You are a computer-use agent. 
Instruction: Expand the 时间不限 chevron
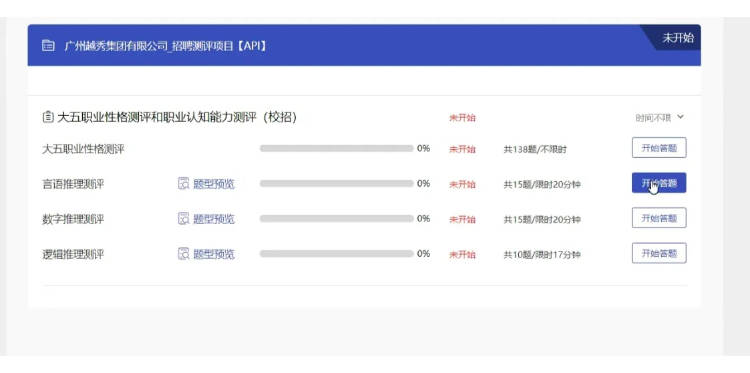[x=681, y=117]
